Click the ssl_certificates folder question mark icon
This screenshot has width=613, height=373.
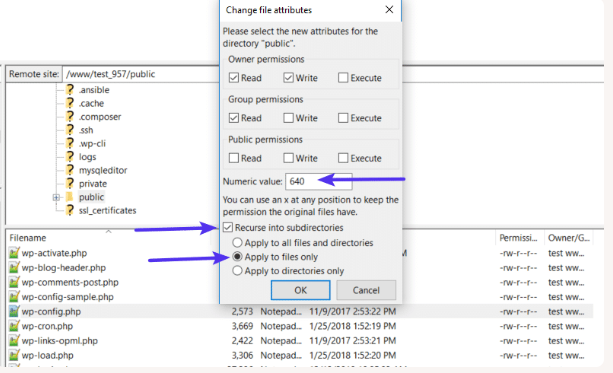tap(70, 210)
